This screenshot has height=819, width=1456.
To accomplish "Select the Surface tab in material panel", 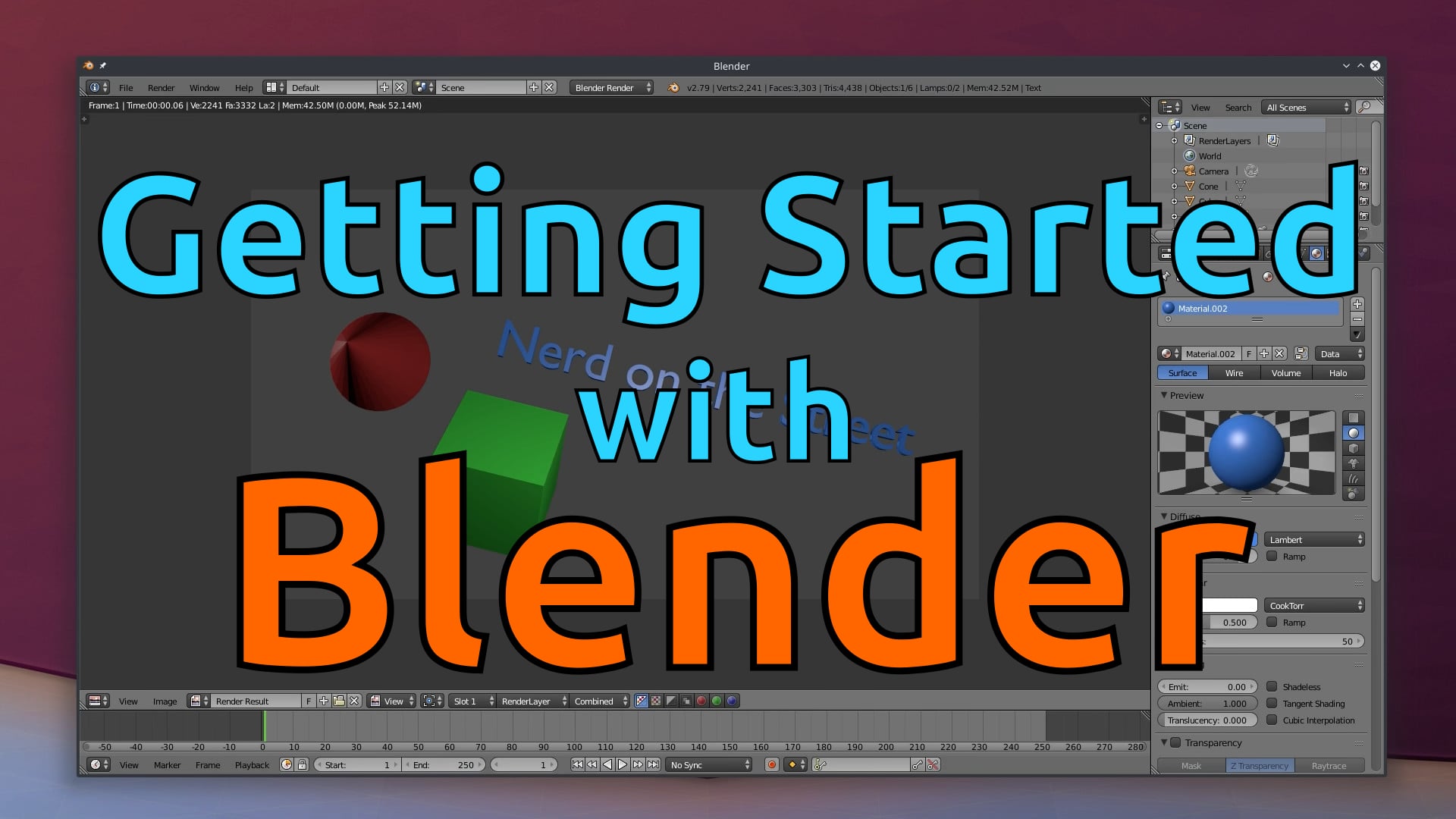I will pos(1183,372).
